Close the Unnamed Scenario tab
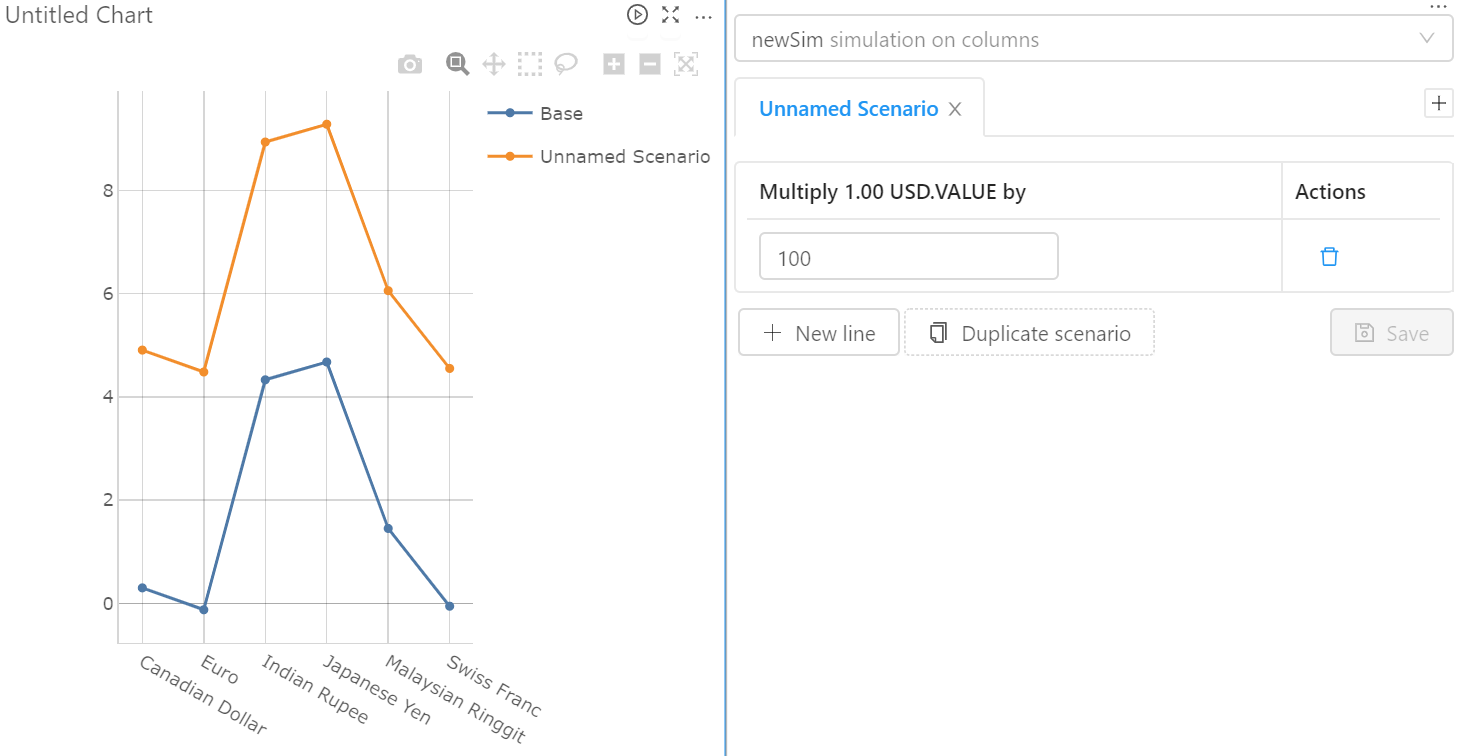The image size is (1461, 756). point(954,108)
